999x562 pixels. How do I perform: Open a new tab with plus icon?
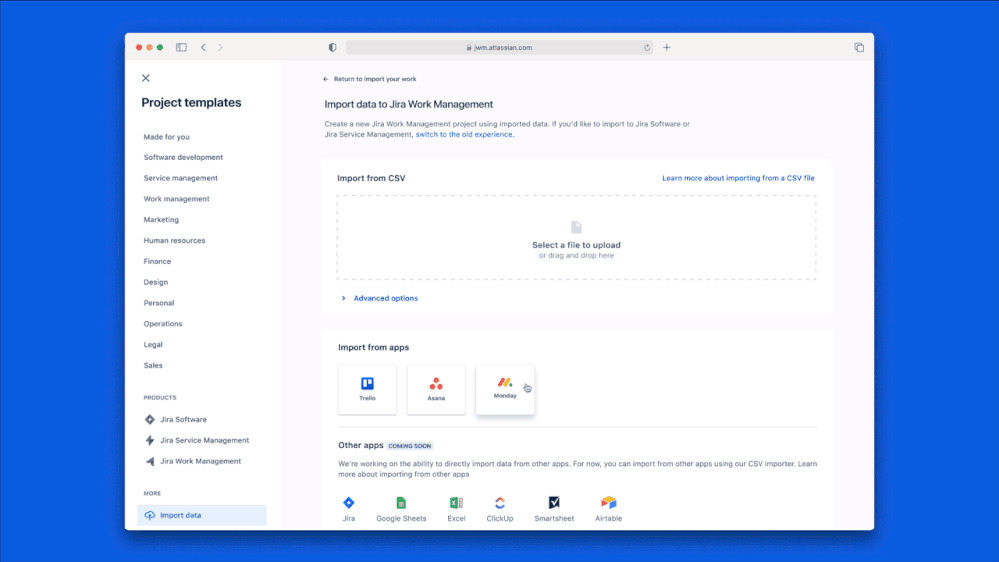pyautogui.click(x=666, y=47)
